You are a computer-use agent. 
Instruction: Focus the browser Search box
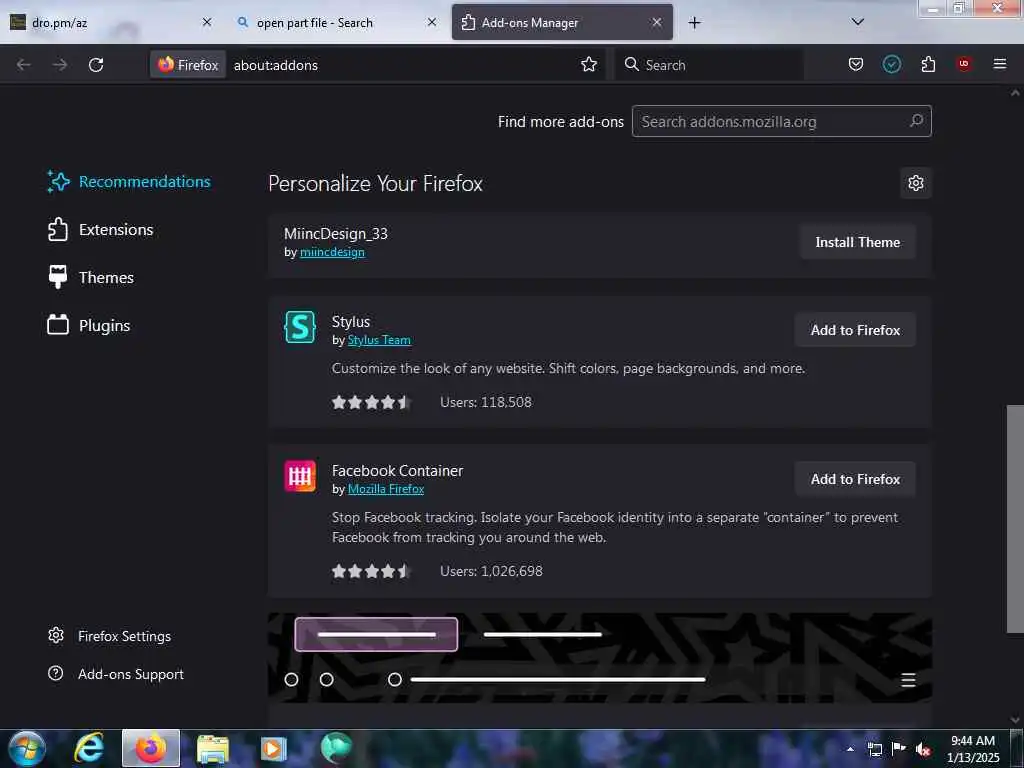coord(709,65)
